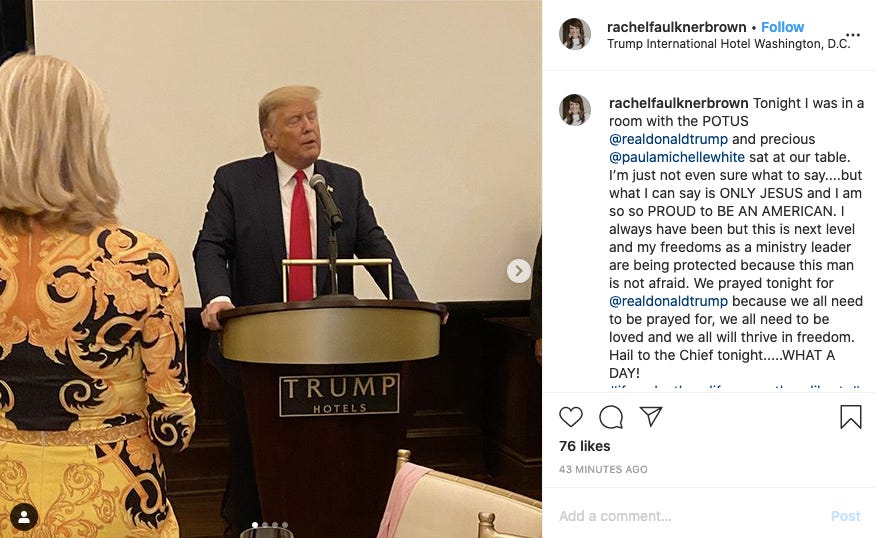Show tagged people via the person icon

point(24,516)
